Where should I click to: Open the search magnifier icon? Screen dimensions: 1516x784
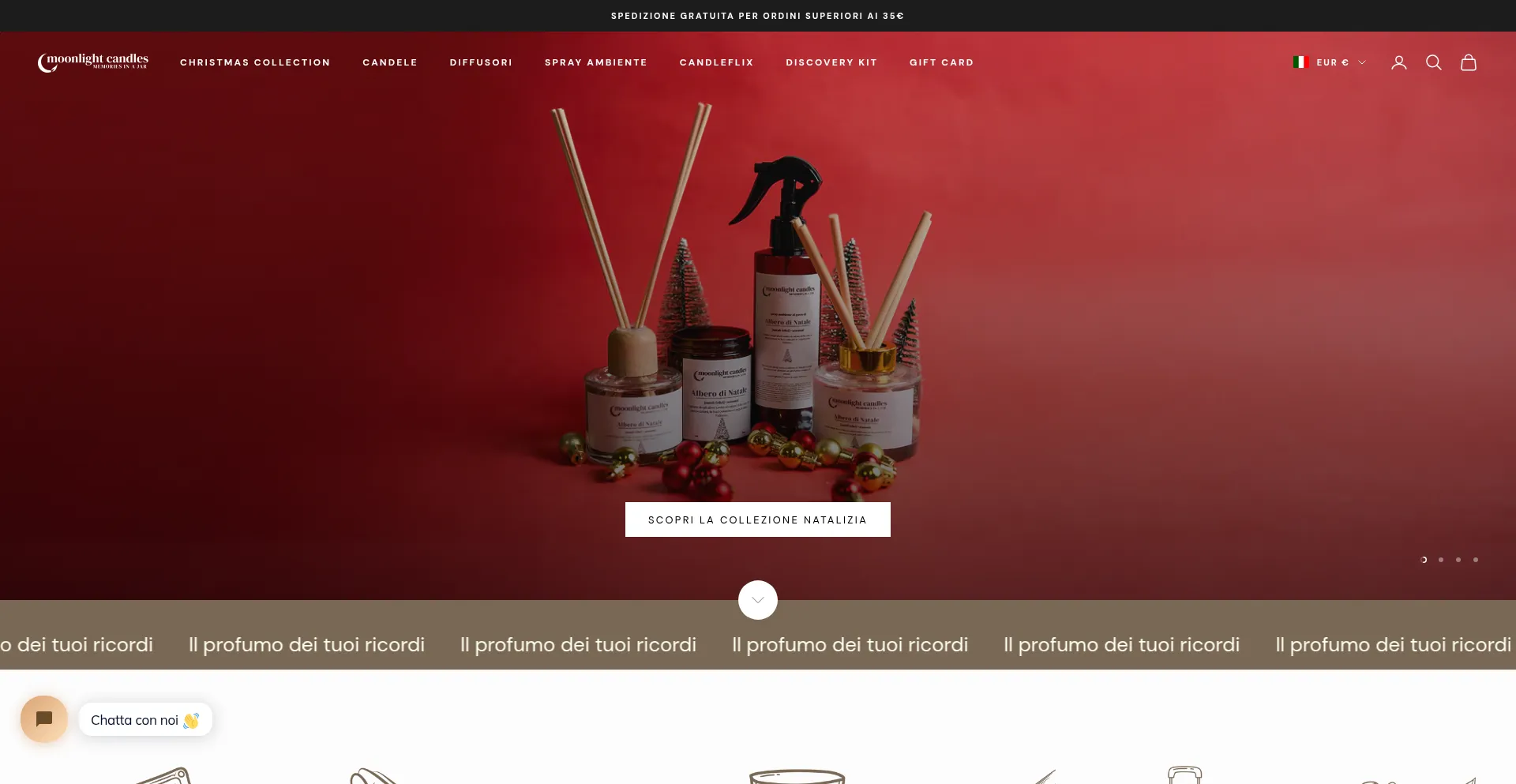pyautogui.click(x=1433, y=62)
